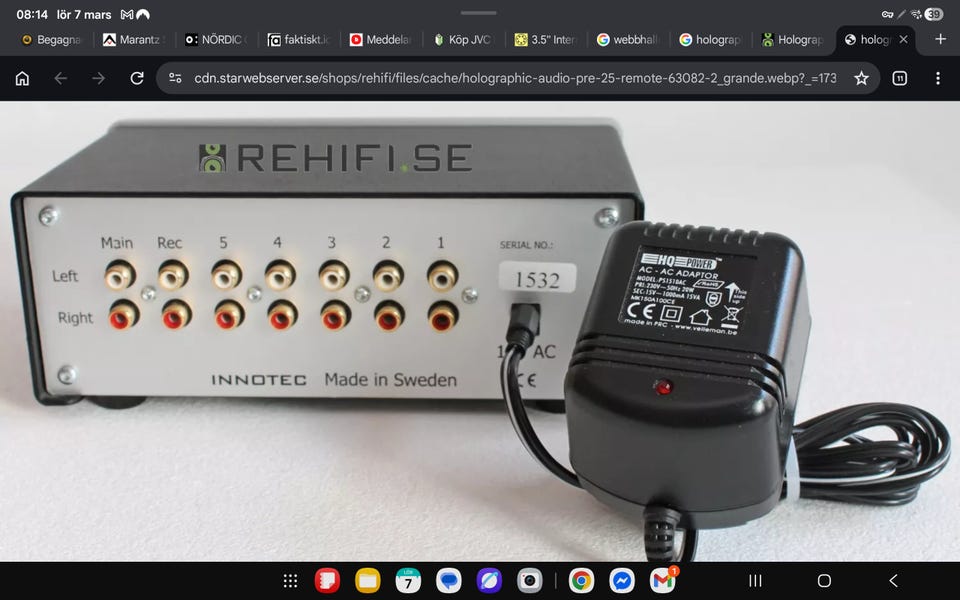Open the Camera app in taskbar
This screenshot has width=960, height=600.
click(529, 580)
